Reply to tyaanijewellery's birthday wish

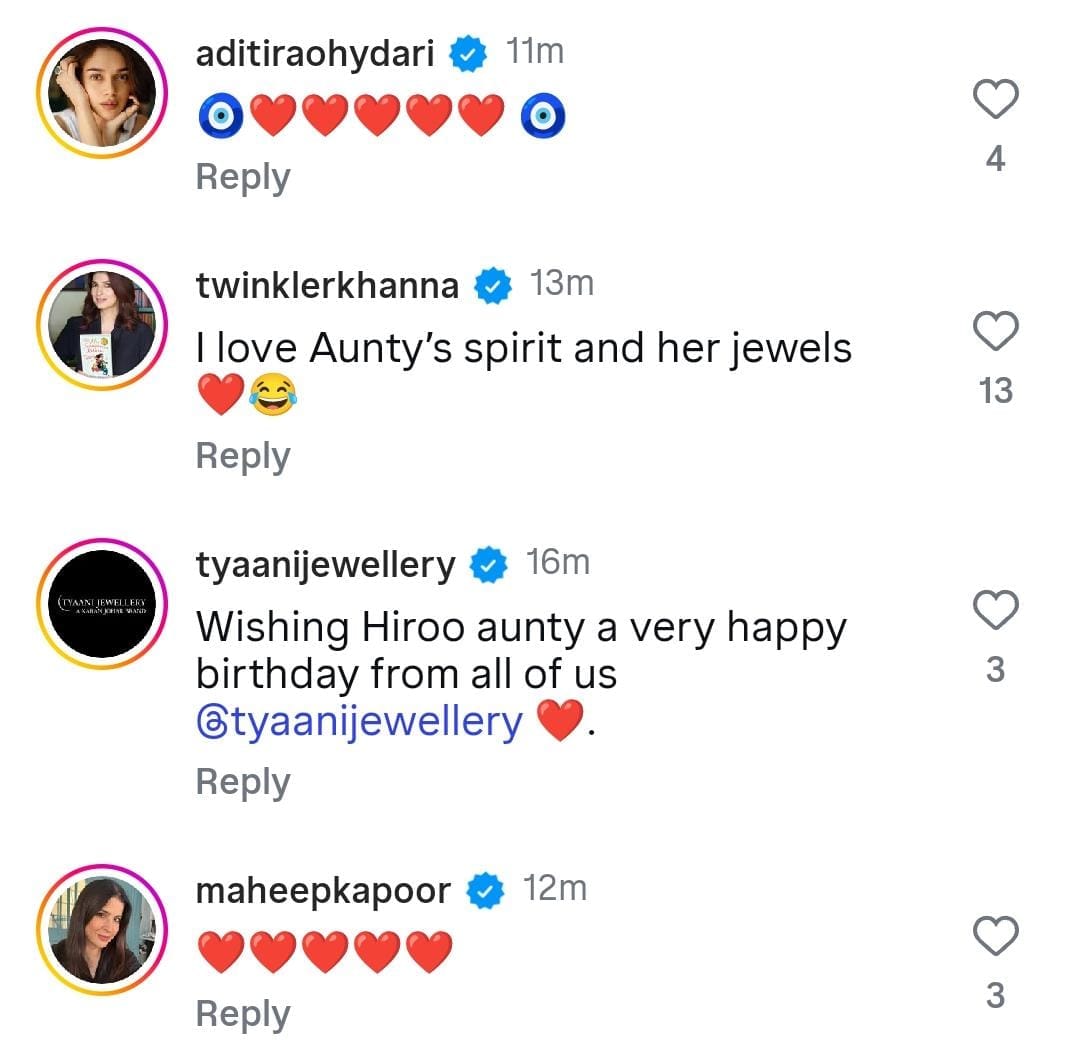pos(243,782)
